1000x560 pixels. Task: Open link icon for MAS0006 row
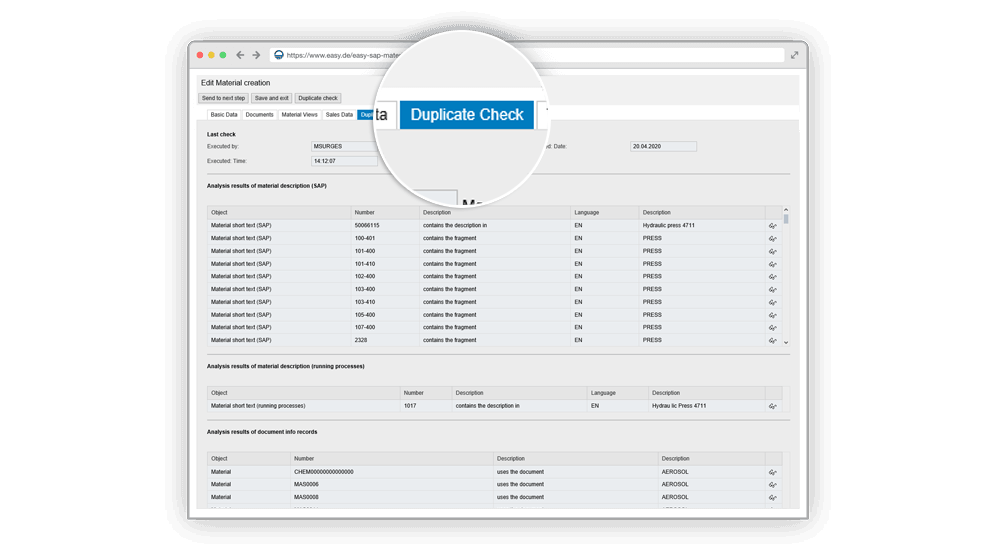click(772, 485)
